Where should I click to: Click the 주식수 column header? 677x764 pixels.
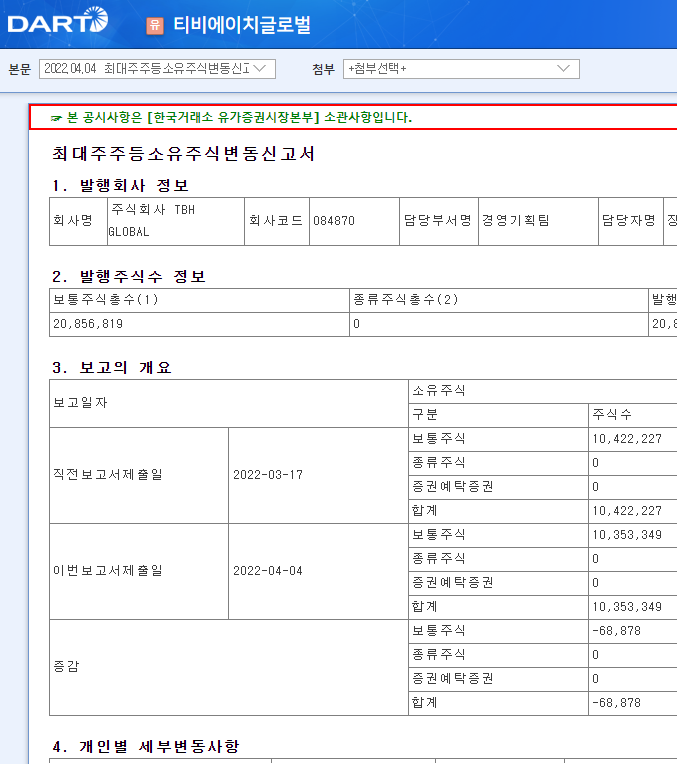coord(633,415)
